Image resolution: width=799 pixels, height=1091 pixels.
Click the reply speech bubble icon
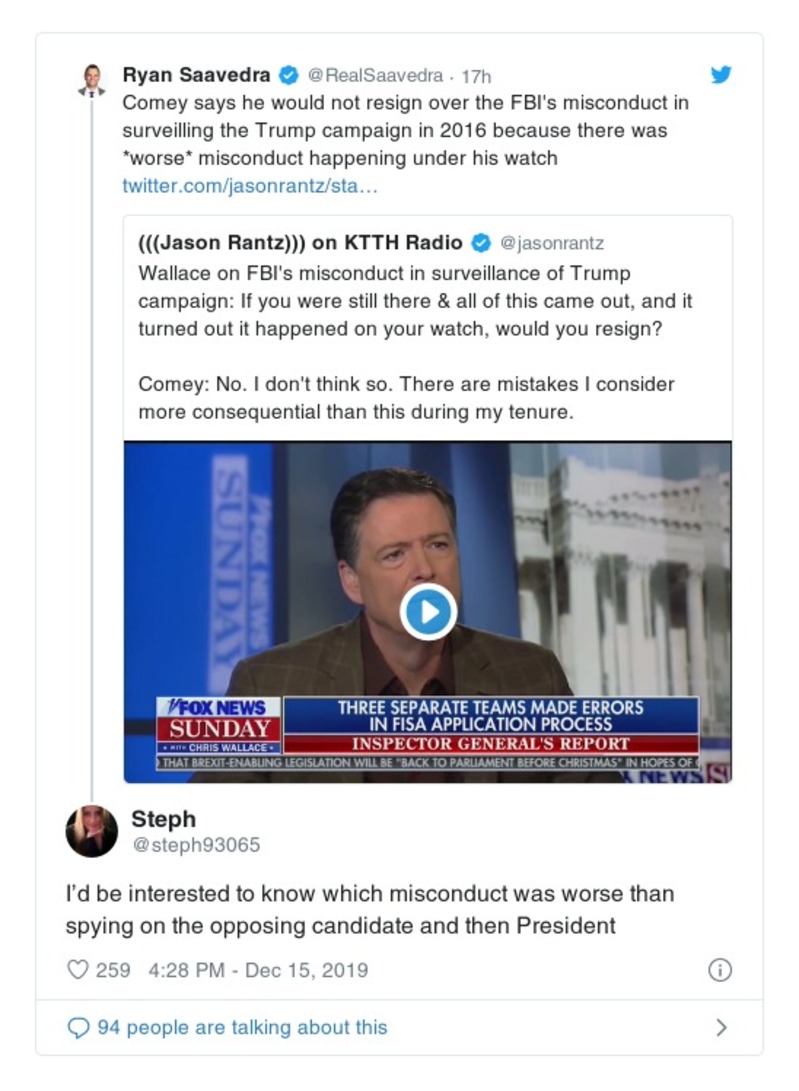coord(77,1027)
